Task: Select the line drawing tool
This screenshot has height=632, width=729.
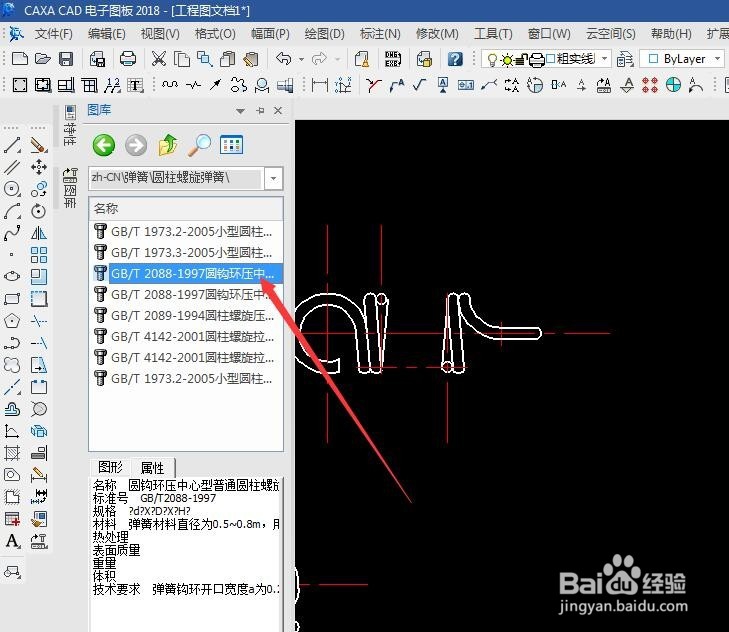Action: click(x=12, y=145)
